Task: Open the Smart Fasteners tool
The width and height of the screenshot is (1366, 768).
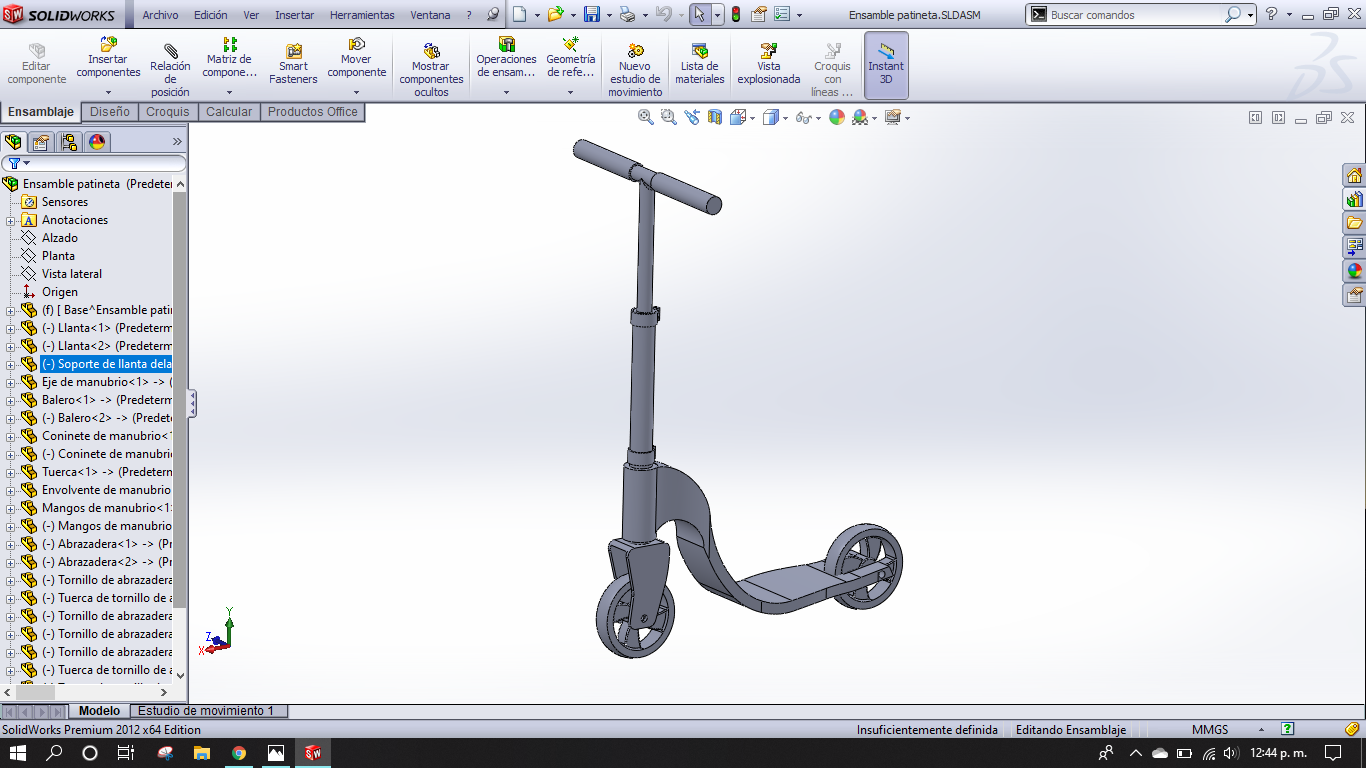Action: click(x=293, y=65)
